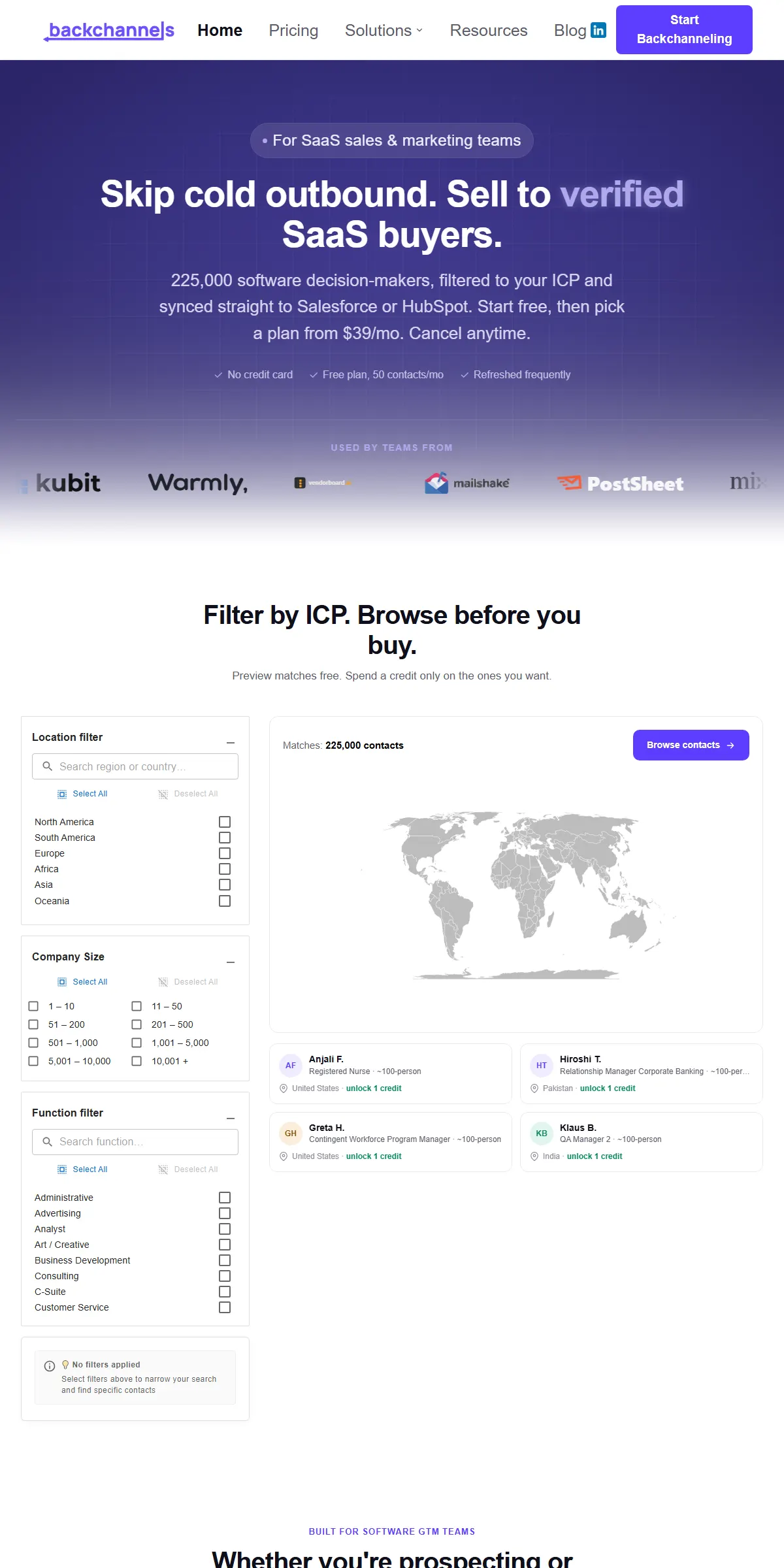Expand the Solutions dropdown menu

(x=384, y=30)
